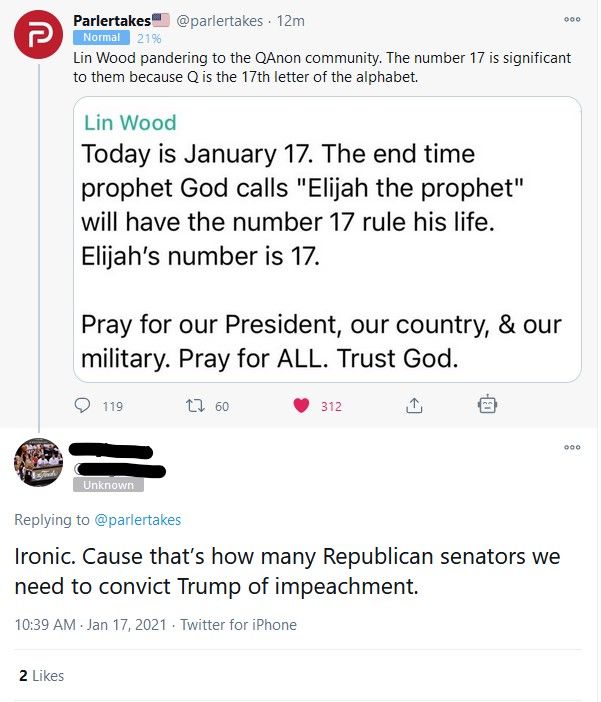Retweet the Parlertakes tweet
This screenshot has width=601, height=702.
194,406
